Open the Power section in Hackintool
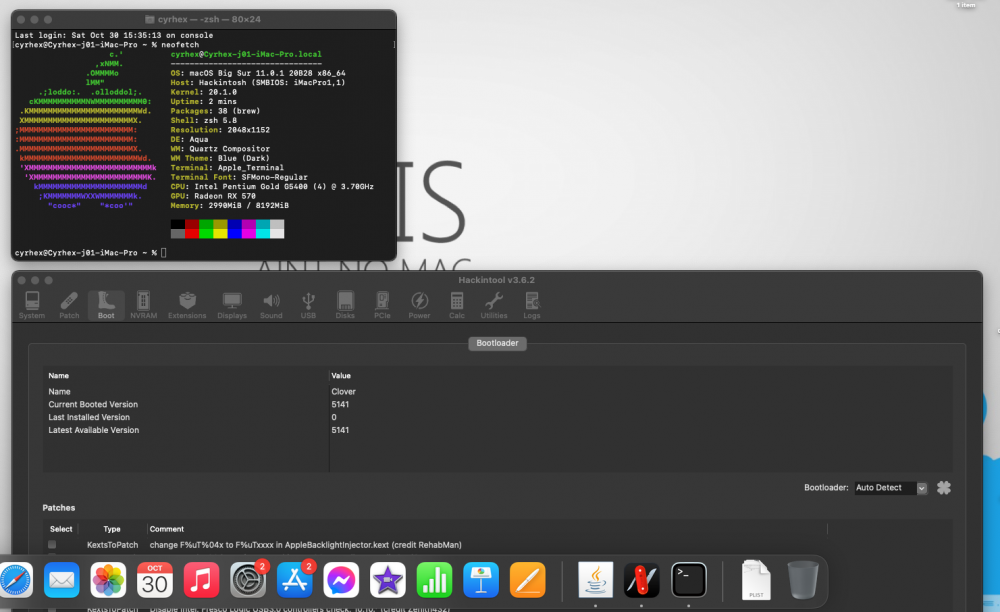 [x=419, y=305]
